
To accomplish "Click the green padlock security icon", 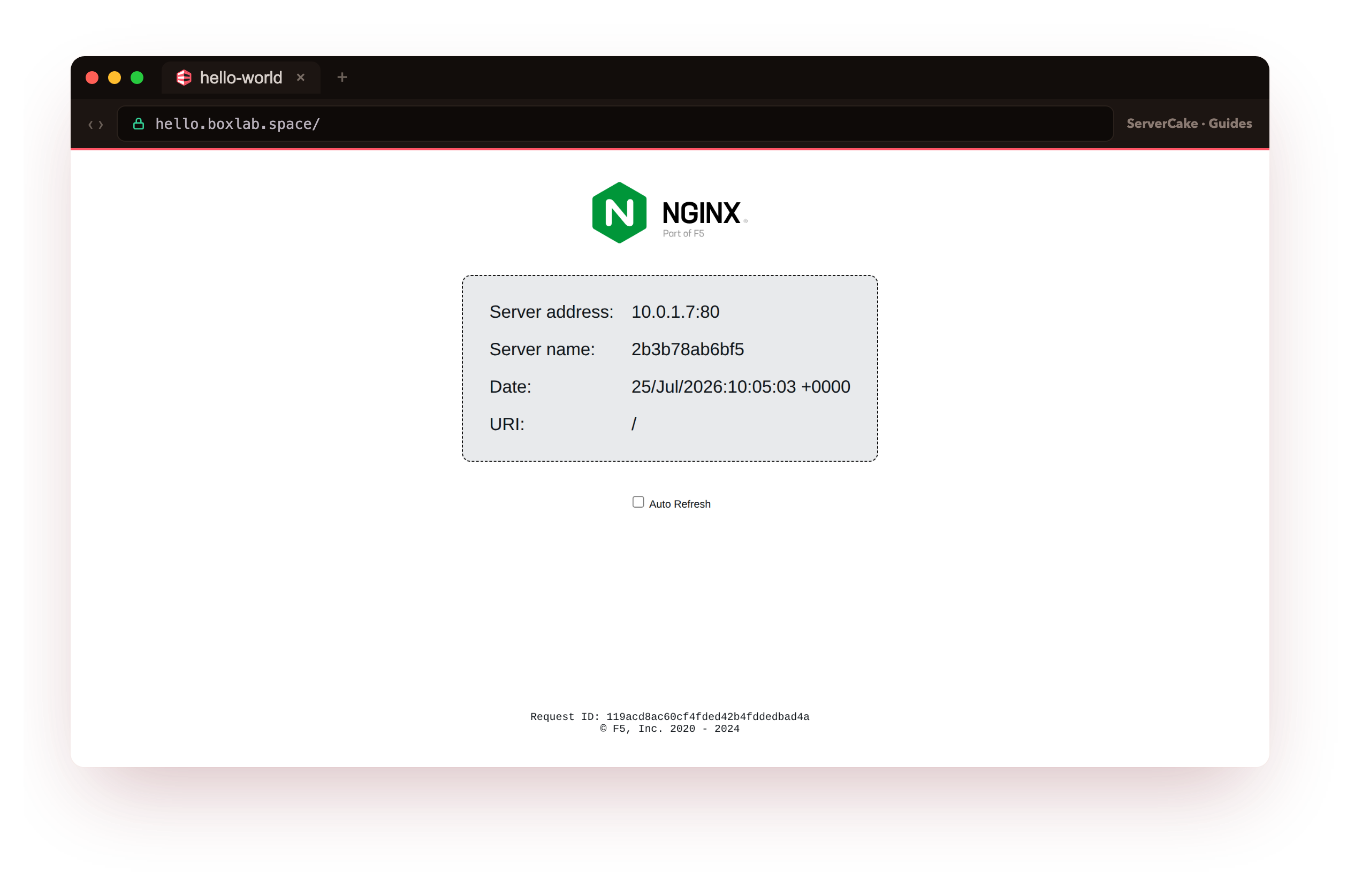I will (x=139, y=124).
